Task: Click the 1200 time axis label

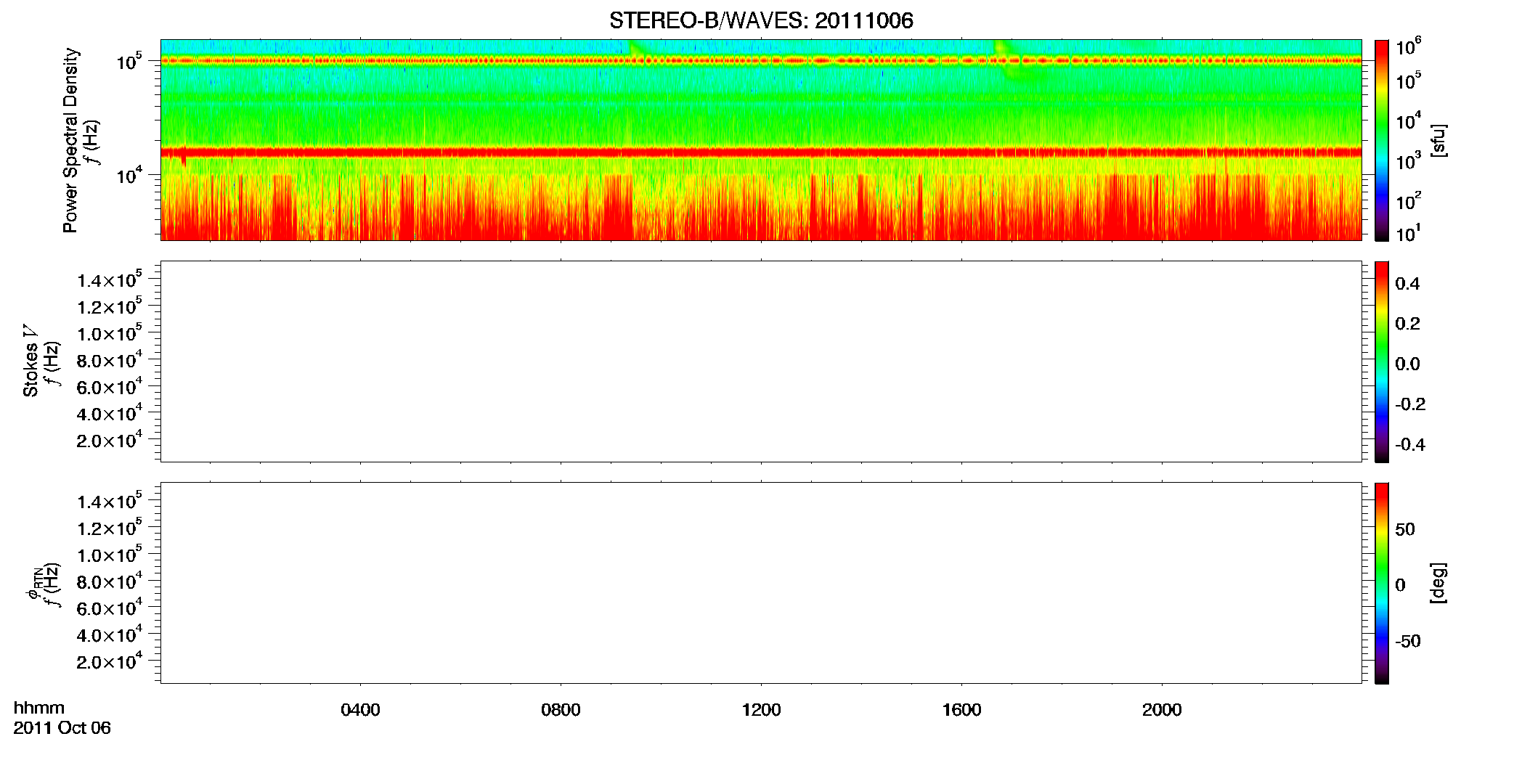Action: pos(761,710)
